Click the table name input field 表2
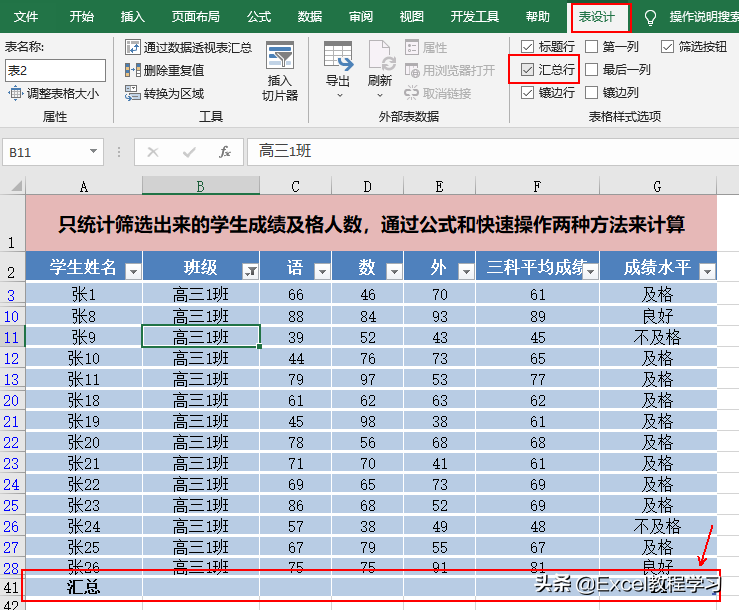This screenshot has width=739, height=610. 55,70
